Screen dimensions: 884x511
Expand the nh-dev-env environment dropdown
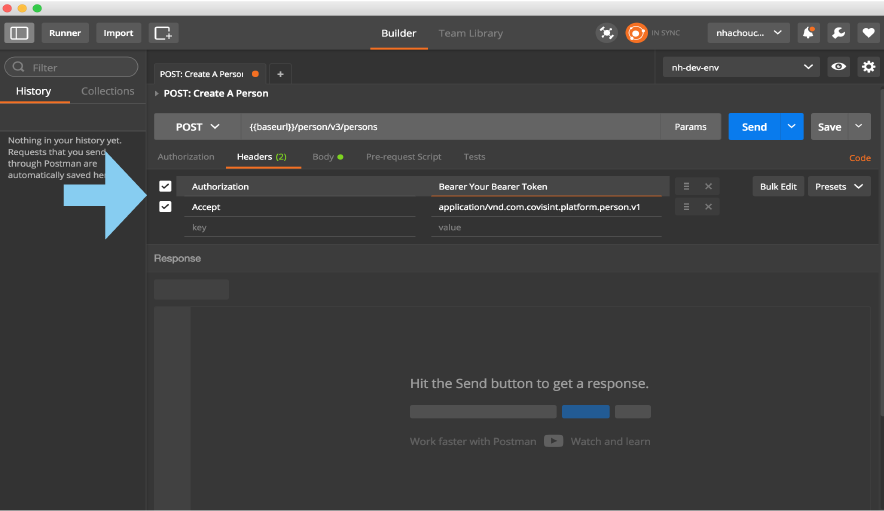[741, 67]
